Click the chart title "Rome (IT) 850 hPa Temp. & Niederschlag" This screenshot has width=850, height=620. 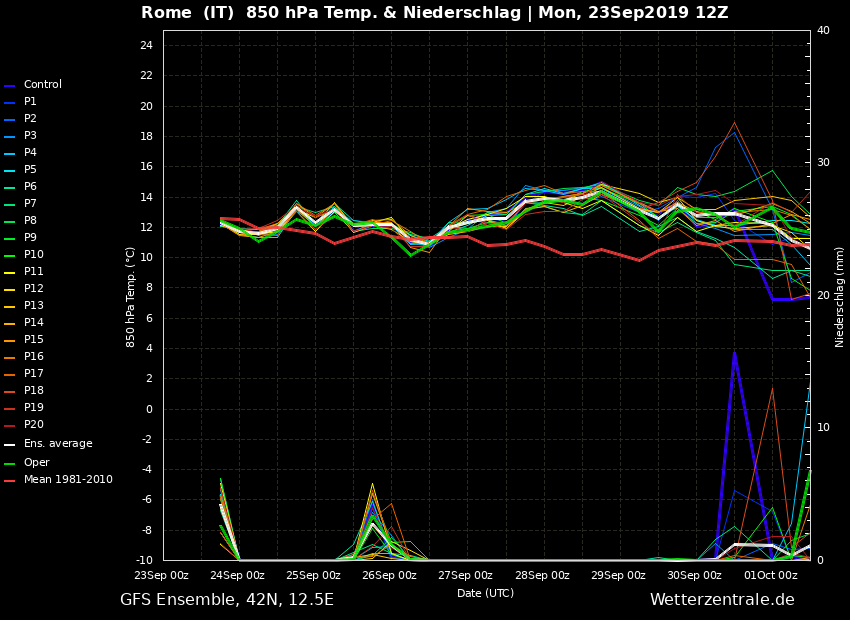click(331, 12)
